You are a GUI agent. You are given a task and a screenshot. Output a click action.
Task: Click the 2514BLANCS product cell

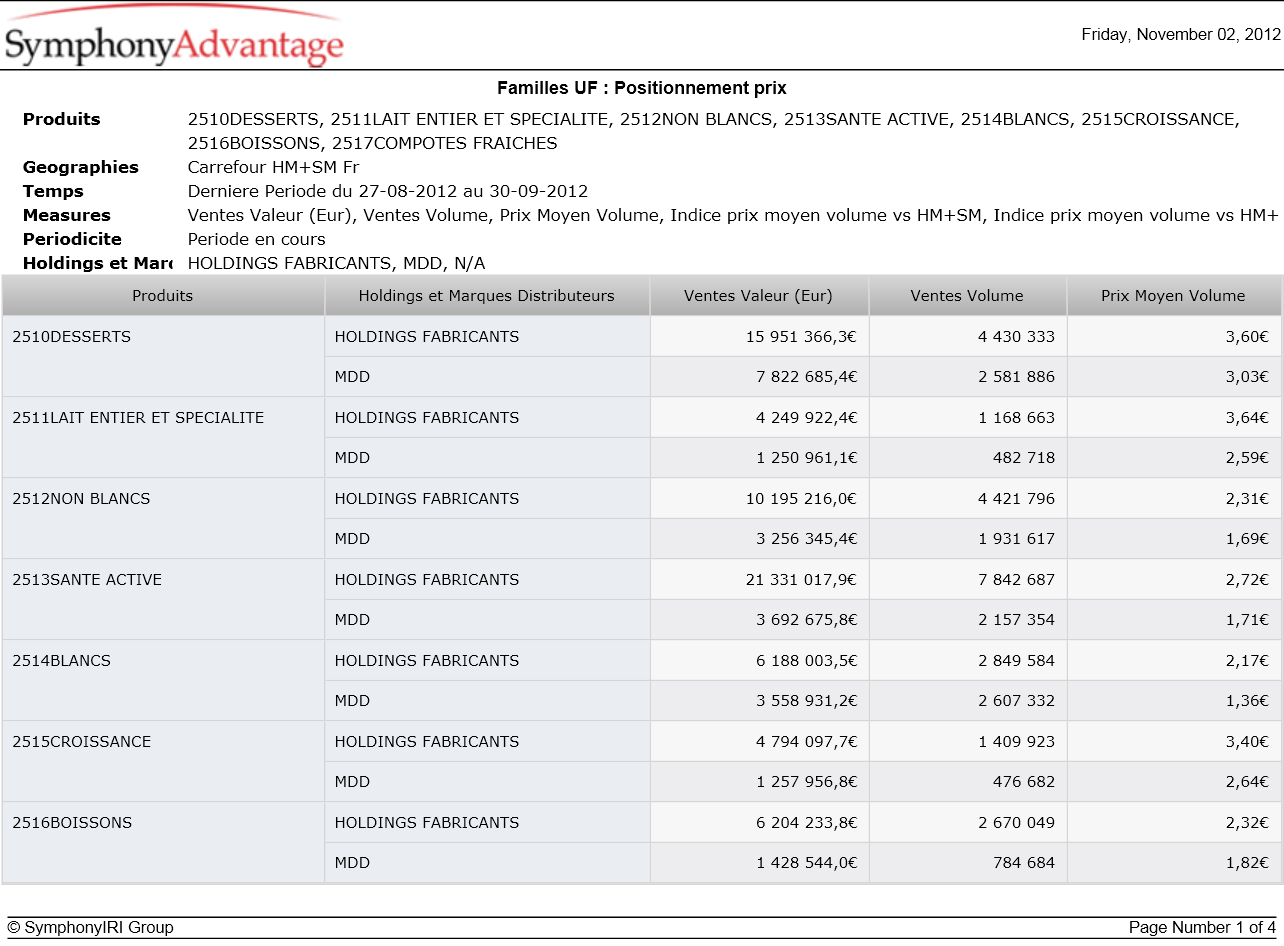(163, 681)
